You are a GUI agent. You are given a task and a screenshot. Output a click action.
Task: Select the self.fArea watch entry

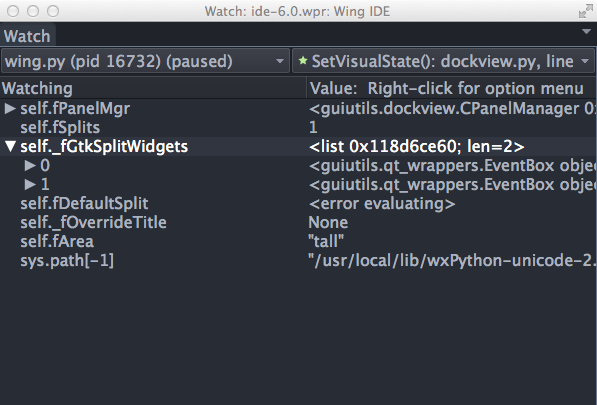coord(298,241)
